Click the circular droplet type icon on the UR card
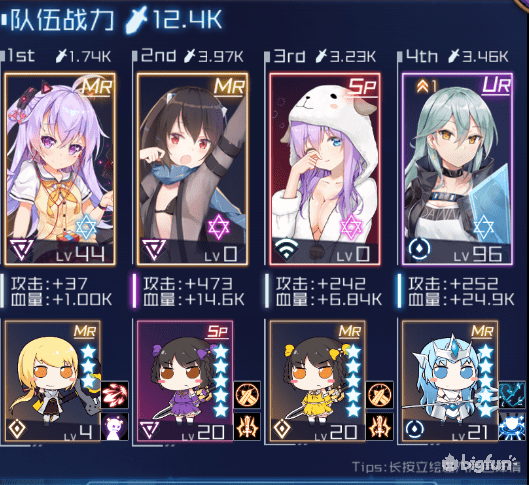The width and height of the screenshot is (529, 485). pos(419,249)
